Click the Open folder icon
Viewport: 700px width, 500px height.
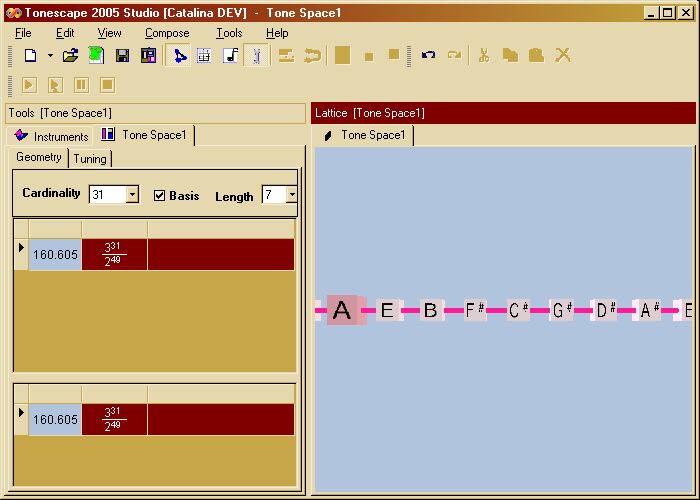coord(70,56)
